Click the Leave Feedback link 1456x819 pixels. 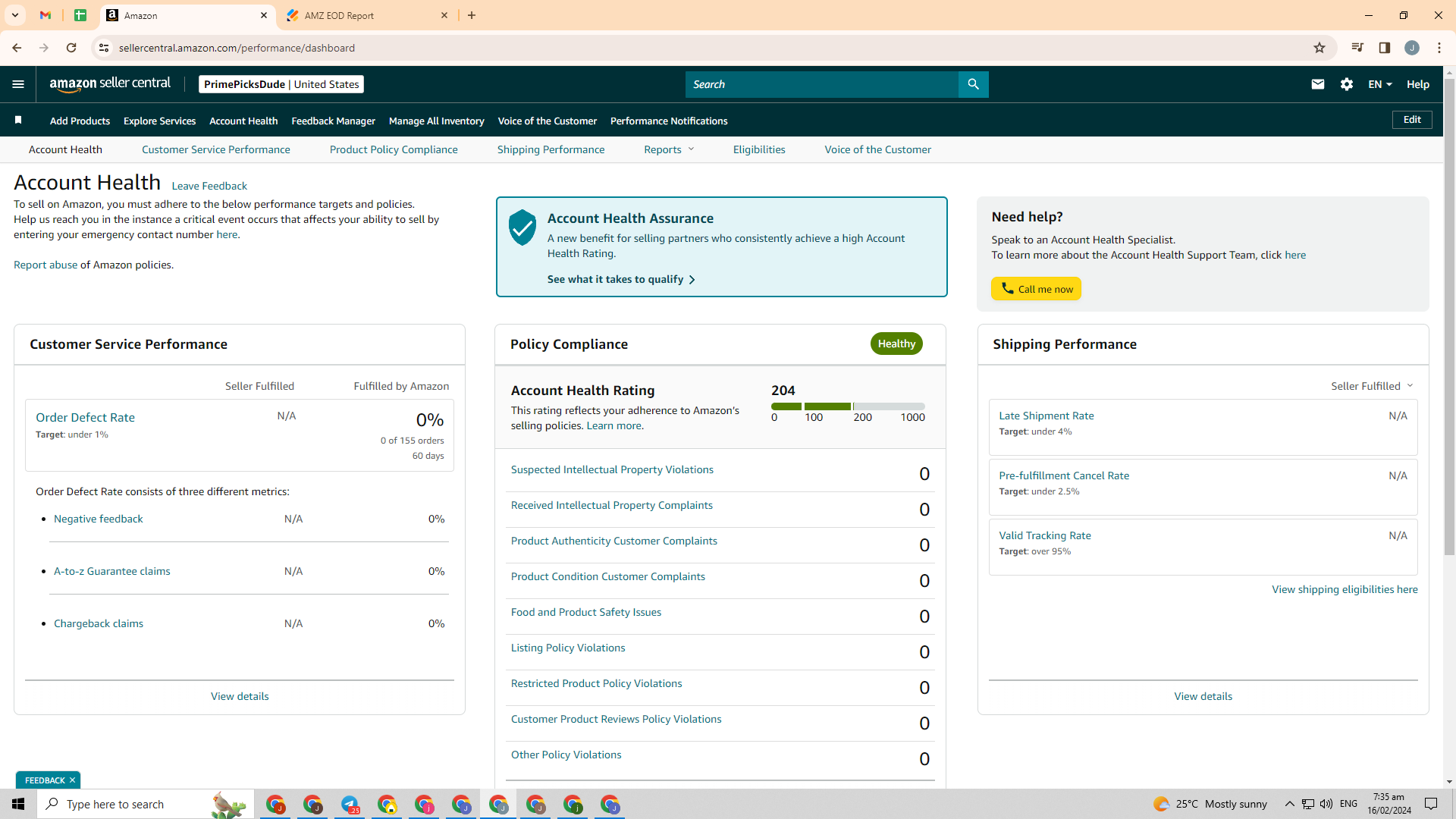pyautogui.click(x=209, y=186)
